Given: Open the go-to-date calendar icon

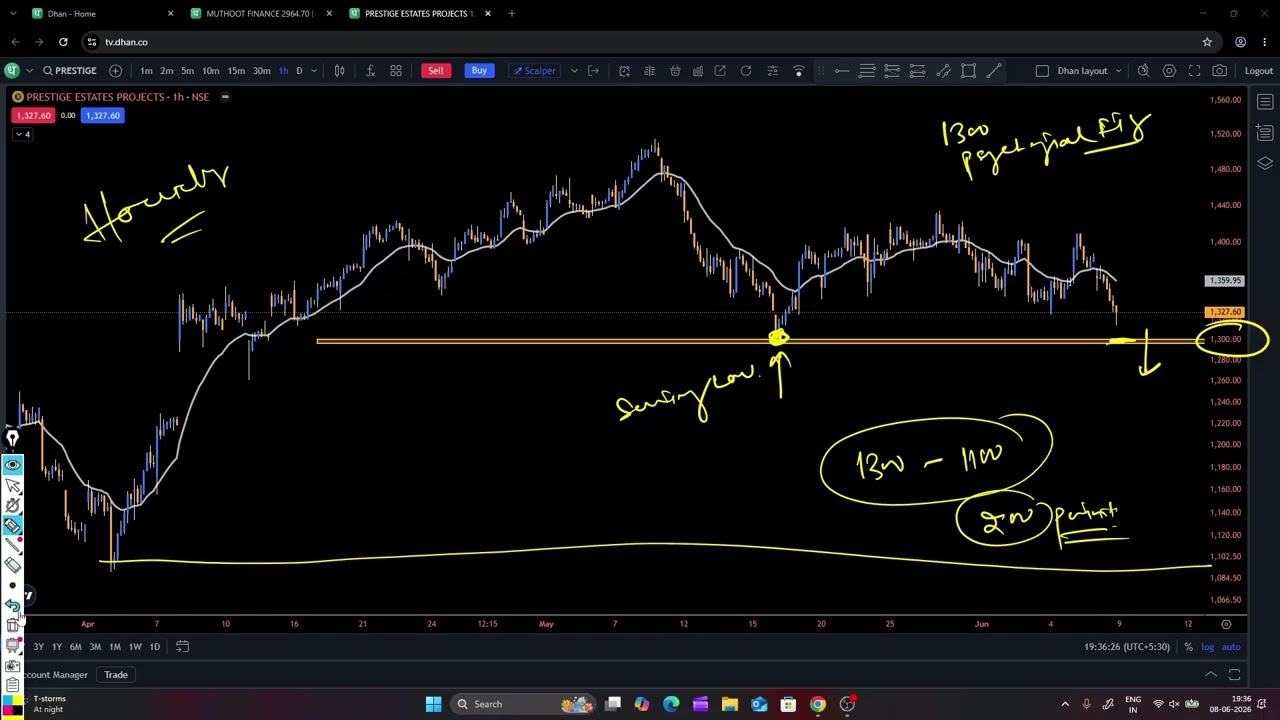Looking at the screenshot, I should coord(182,647).
